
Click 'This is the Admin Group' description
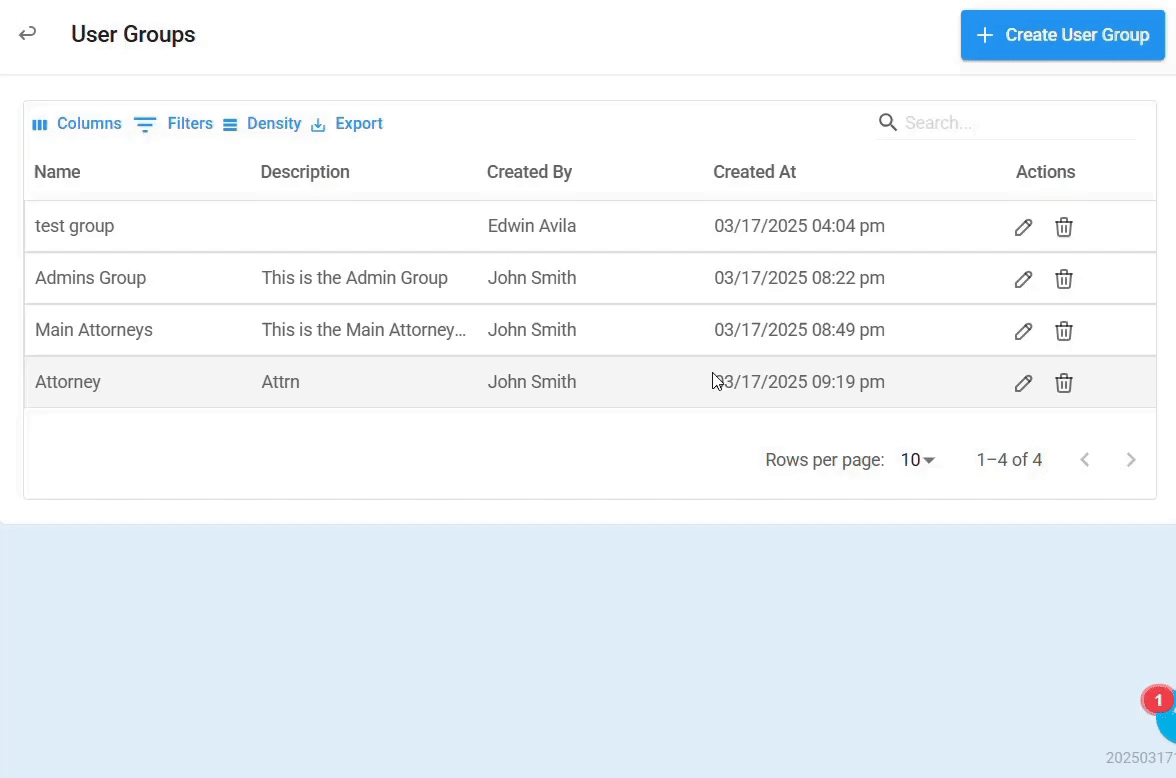(x=354, y=278)
